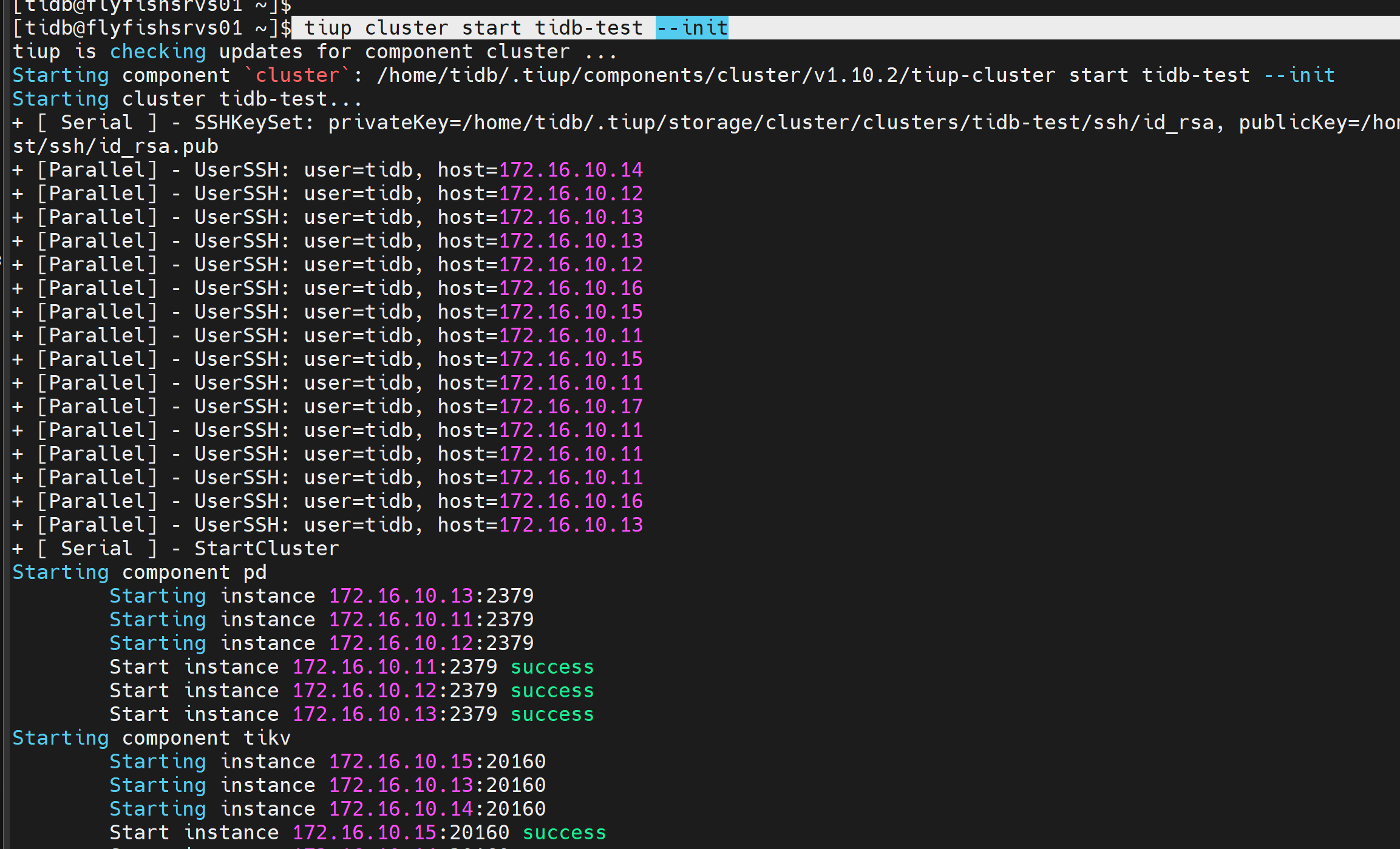Click "Starting instance 172.16.10.12:2379"
The width and height of the screenshot is (1400, 849).
(x=322, y=643)
